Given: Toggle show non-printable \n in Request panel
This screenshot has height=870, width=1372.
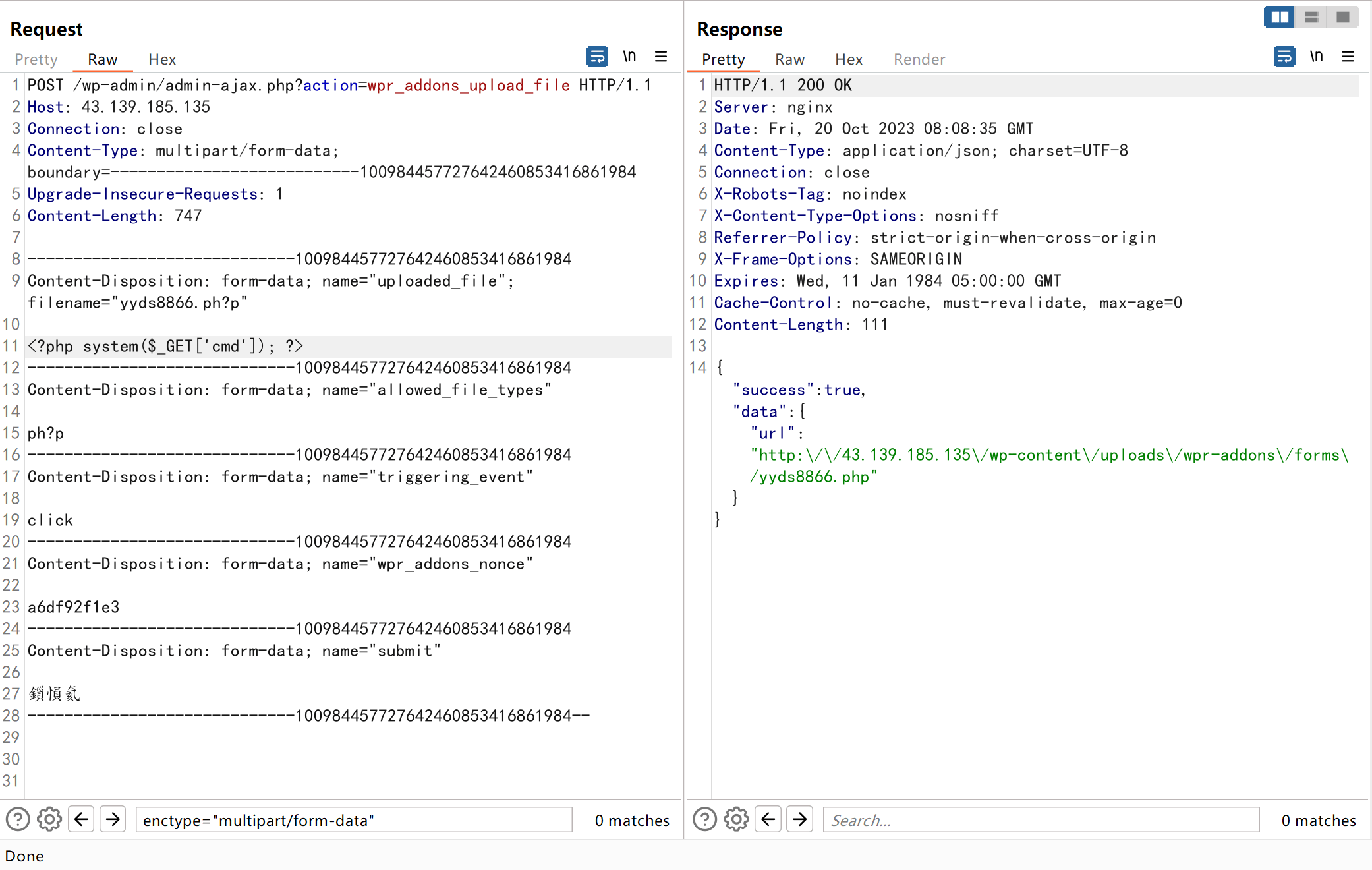Looking at the screenshot, I should pyautogui.click(x=629, y=57).
